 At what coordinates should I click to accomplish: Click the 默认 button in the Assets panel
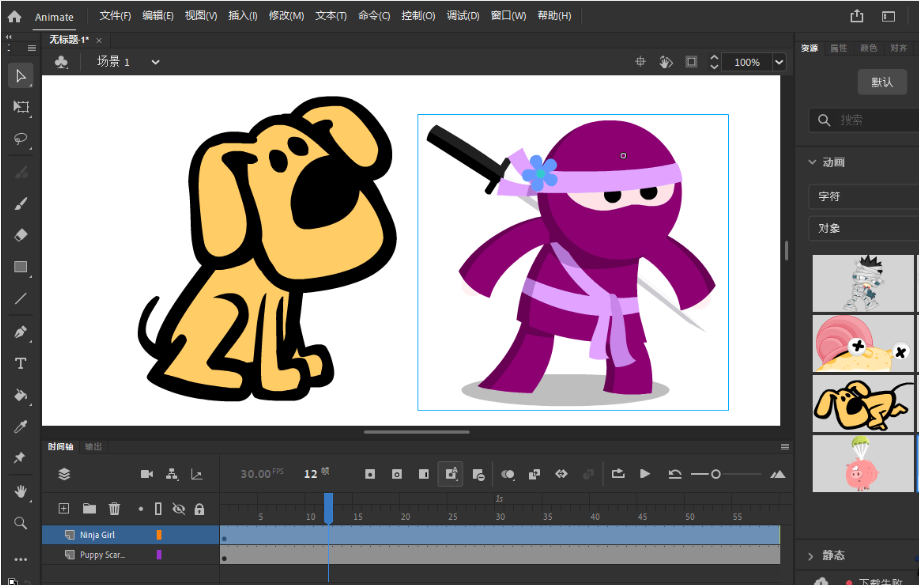[x=881, y=81]
